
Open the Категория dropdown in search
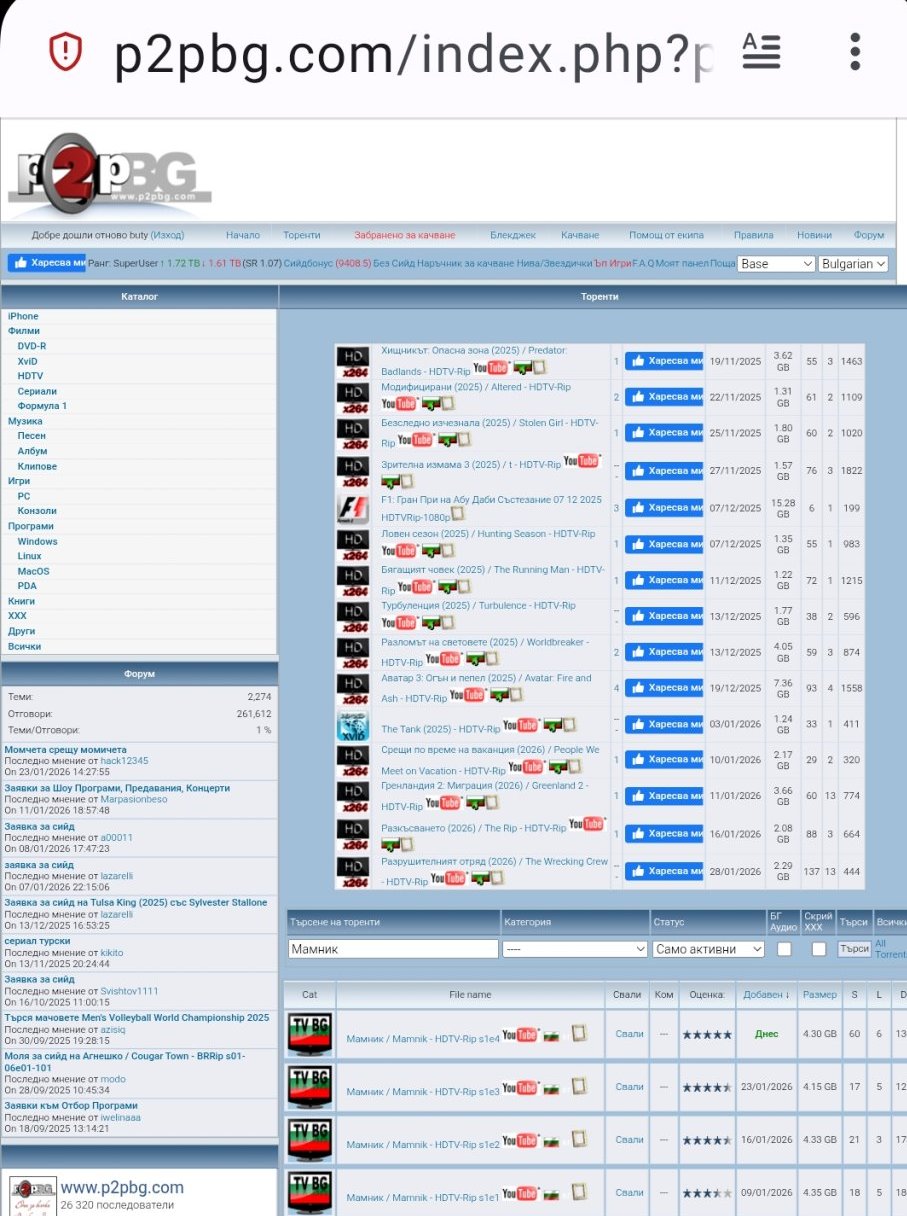[575, 949]
